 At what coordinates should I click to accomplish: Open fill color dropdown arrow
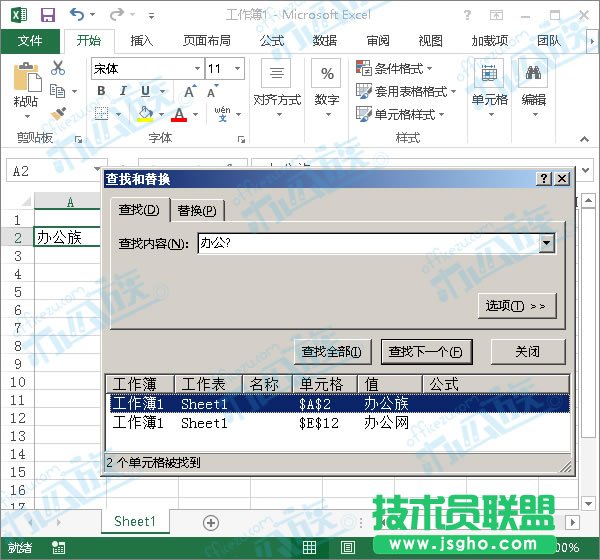click(x=161, y=114)
